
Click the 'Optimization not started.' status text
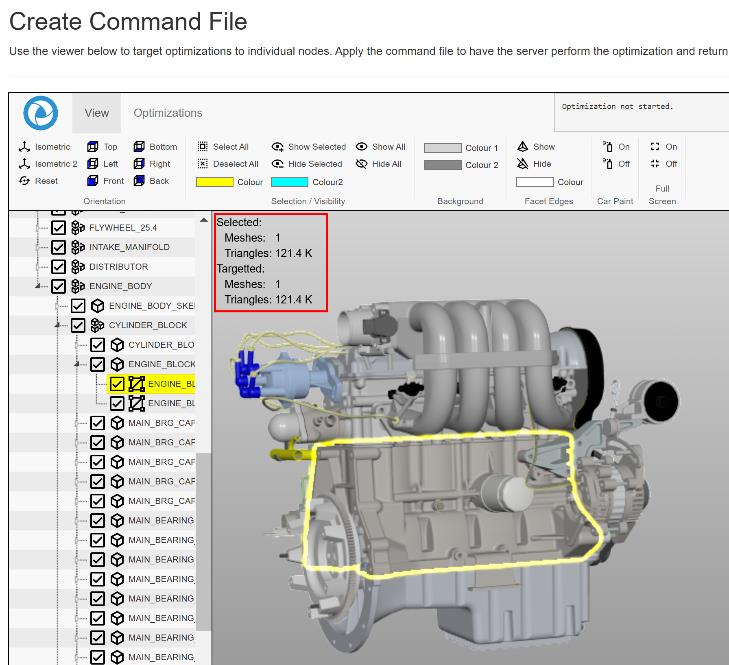point(617,106)
